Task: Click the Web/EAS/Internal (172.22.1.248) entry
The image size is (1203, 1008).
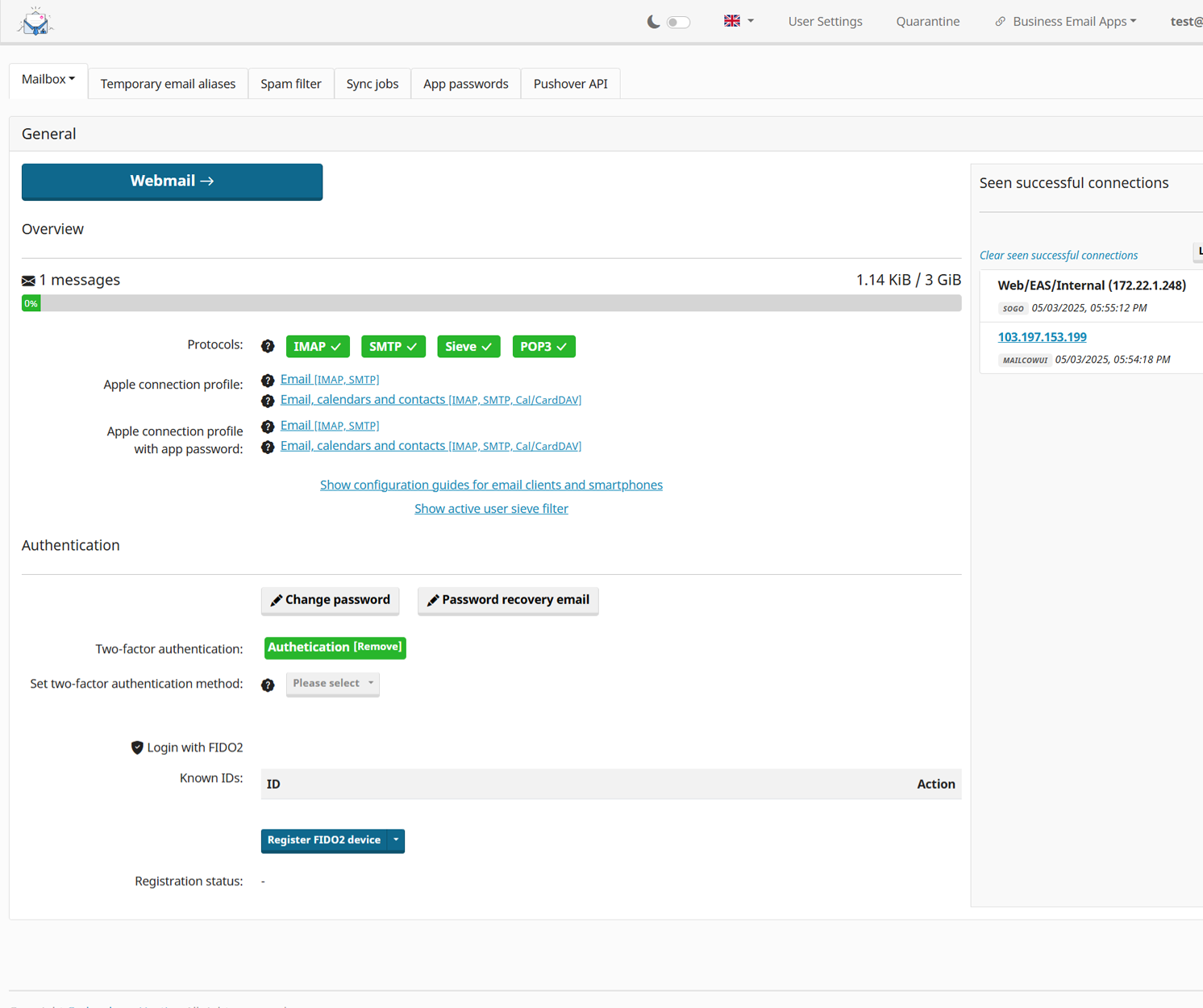Action: coord(1092,285)
